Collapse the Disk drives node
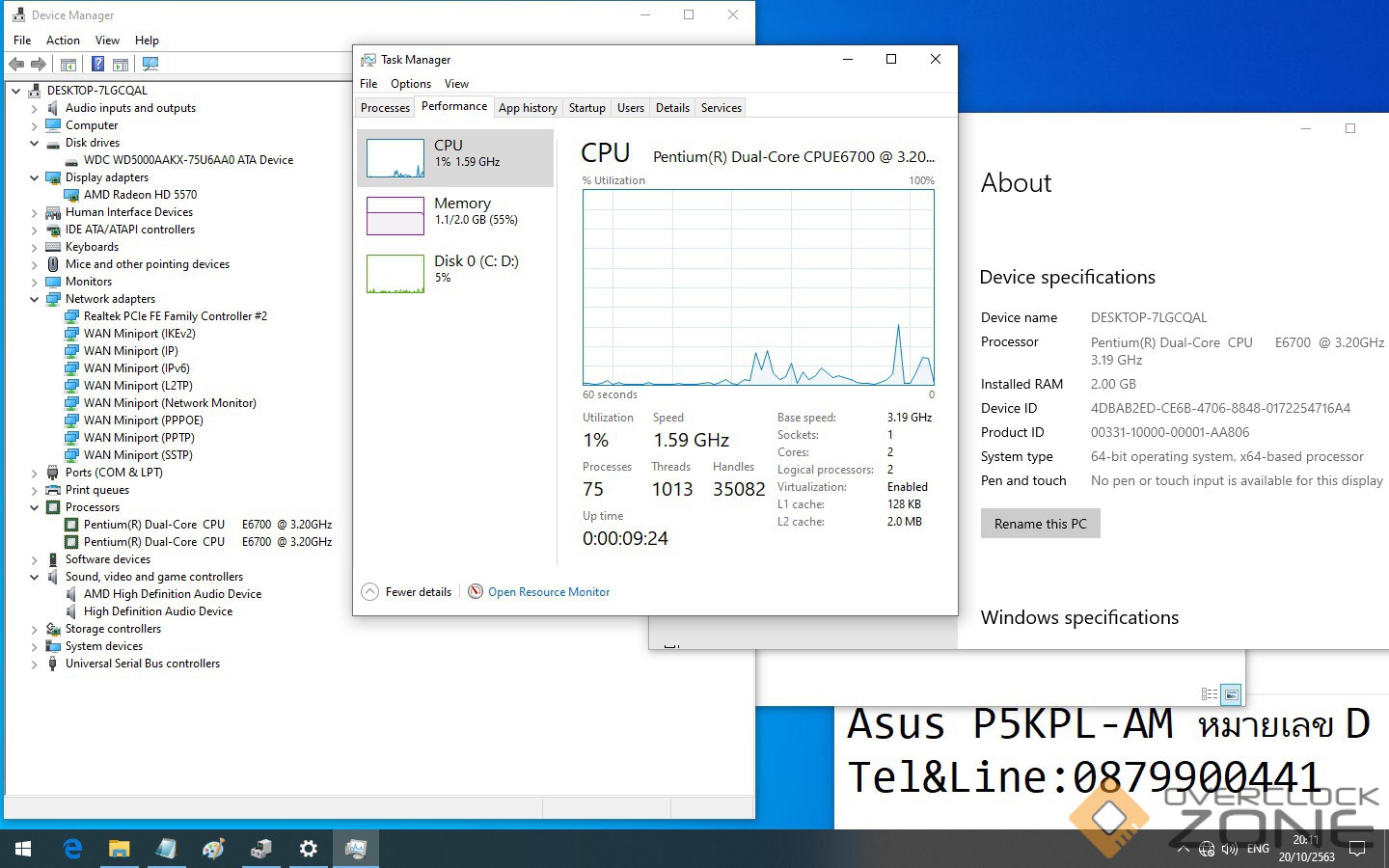 [35, 143]
